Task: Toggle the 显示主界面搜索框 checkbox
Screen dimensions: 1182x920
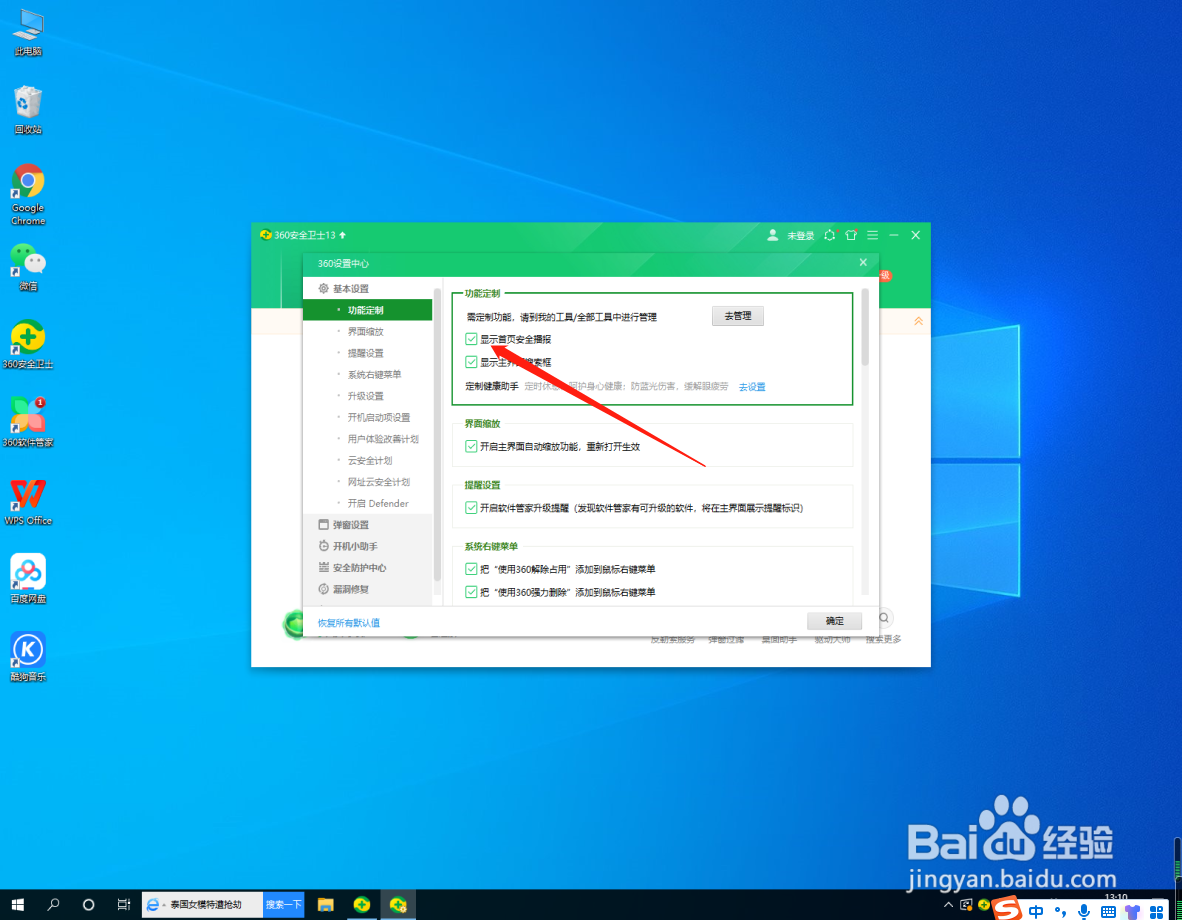Action: [x=471, y=362]
